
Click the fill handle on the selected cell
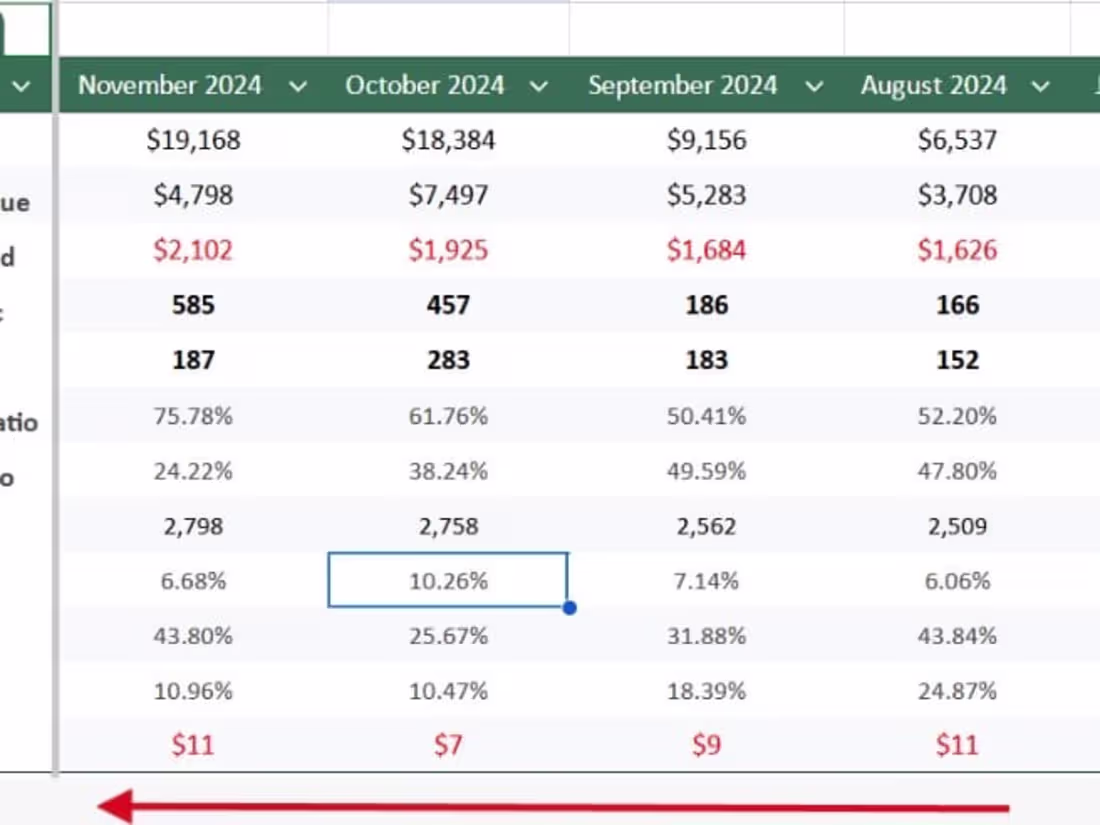click(x=569, y=607)
